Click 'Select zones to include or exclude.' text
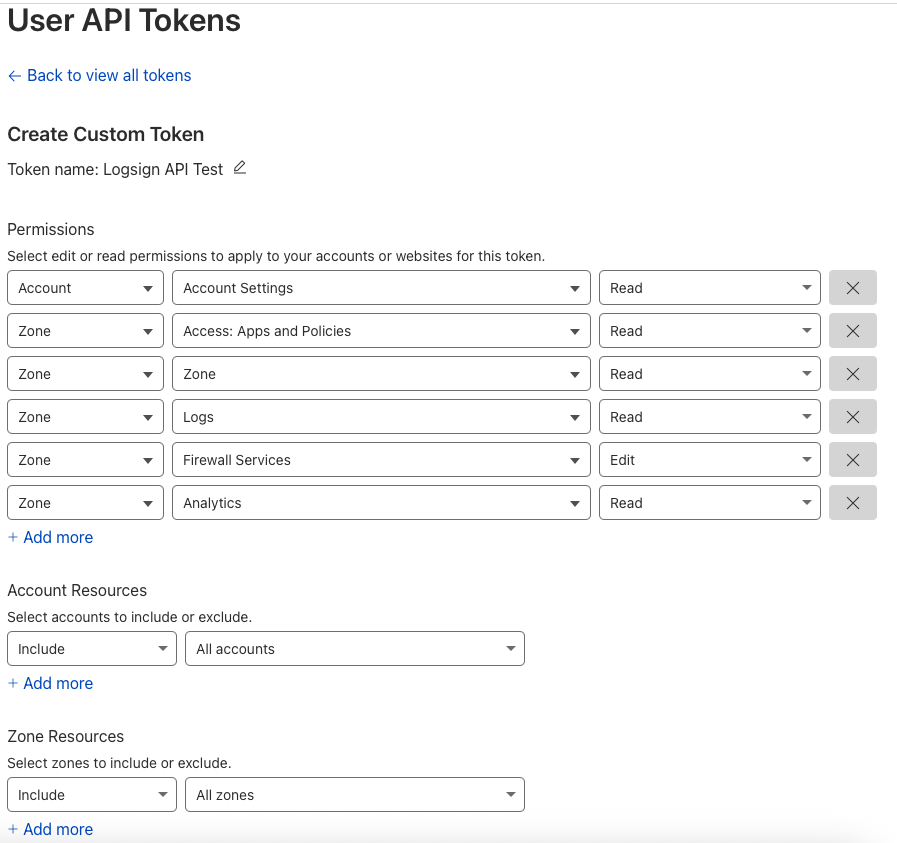Image resolution: width=897 pixels, height=843 pixels. [x=120, y=763]
